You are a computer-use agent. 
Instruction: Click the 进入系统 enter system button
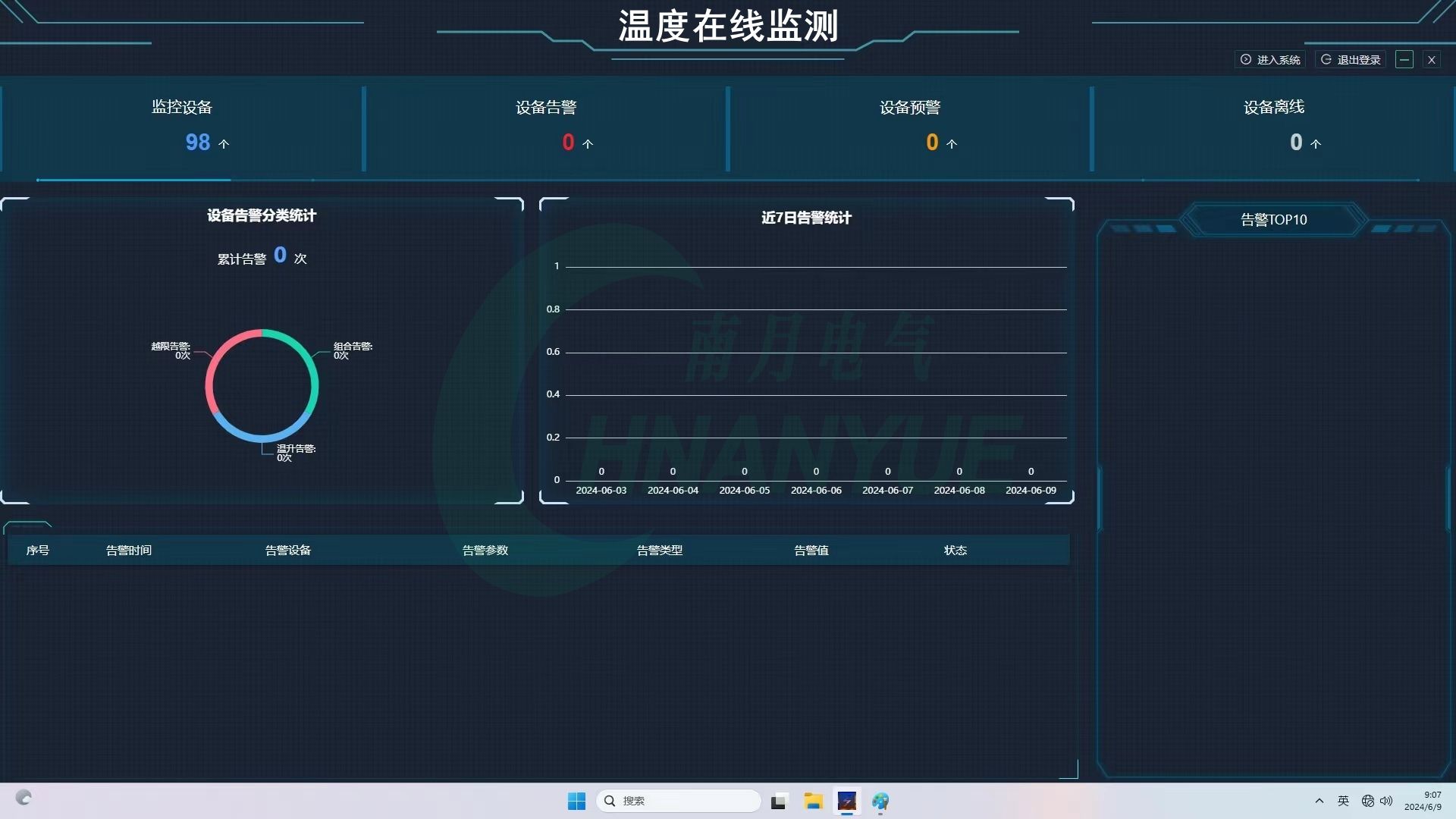pos(1270,60)
